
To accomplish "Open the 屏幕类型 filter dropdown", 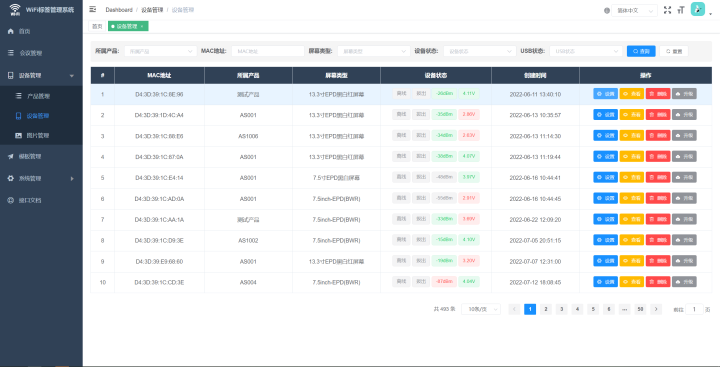I will pos(374,51).
